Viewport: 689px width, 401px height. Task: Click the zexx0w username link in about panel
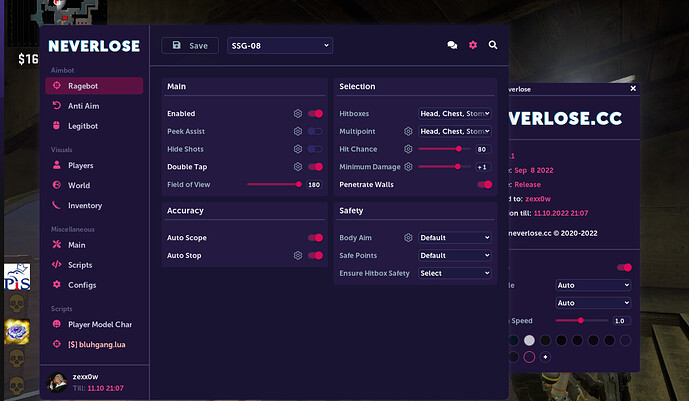pos(538,199)
